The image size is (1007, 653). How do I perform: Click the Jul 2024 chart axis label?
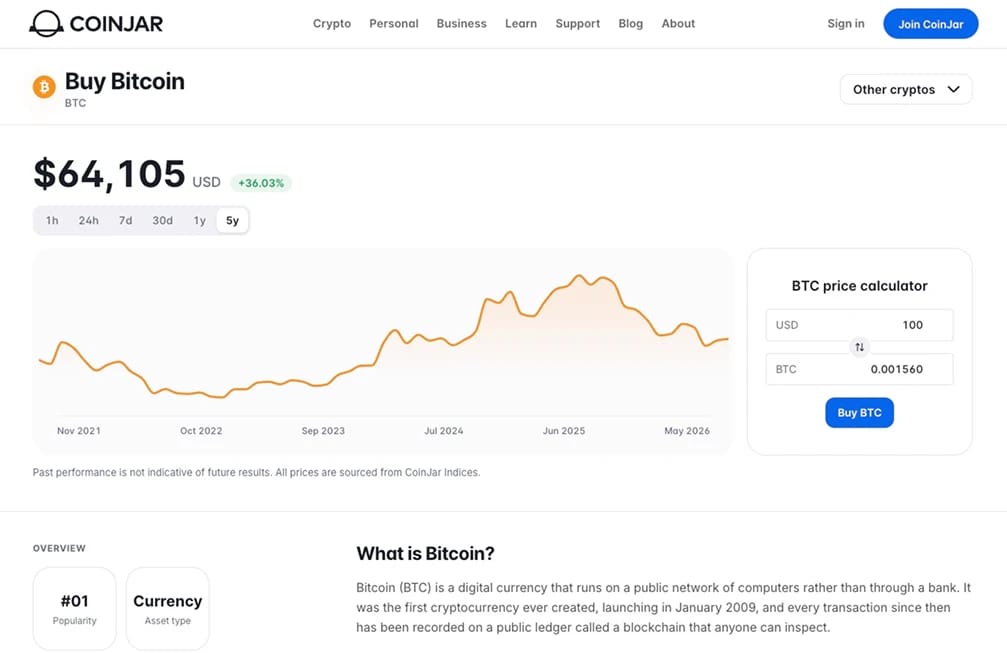[444, 431]
